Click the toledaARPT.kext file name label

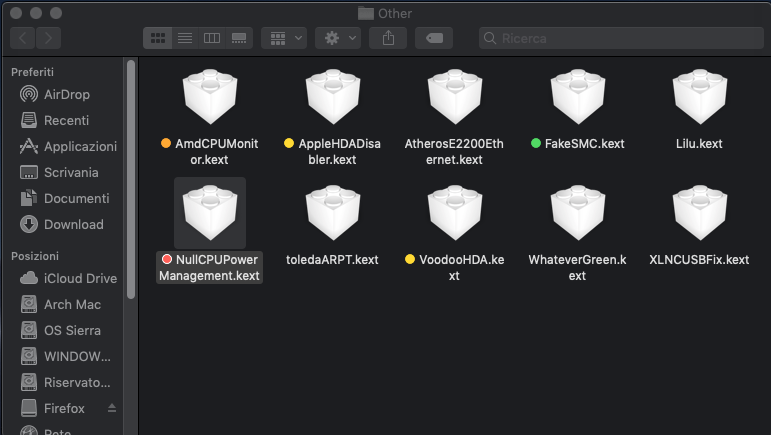[332, 260]
